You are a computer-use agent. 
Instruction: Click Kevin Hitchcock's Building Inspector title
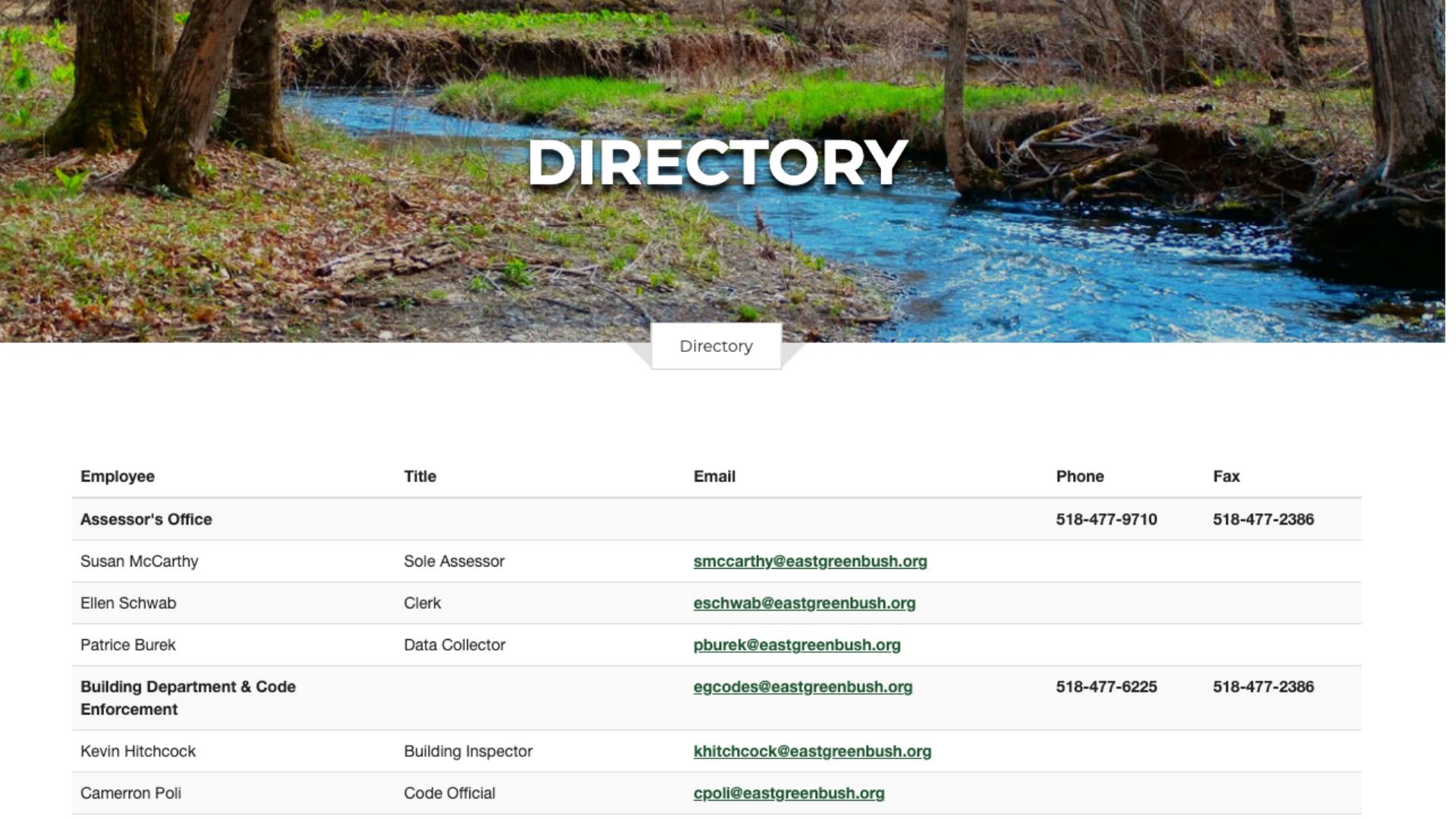[x=468, y=751]
